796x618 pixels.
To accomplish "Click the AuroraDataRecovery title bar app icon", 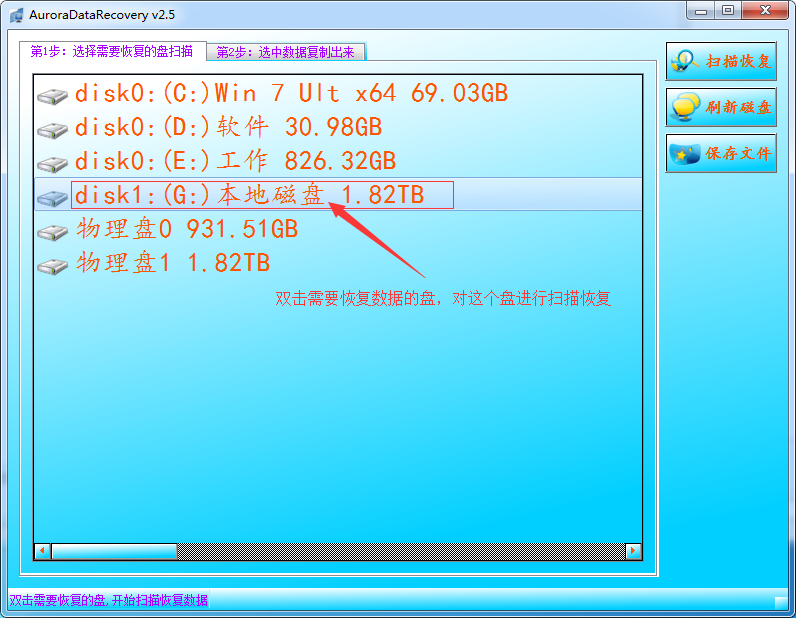I will coord(16,15).
